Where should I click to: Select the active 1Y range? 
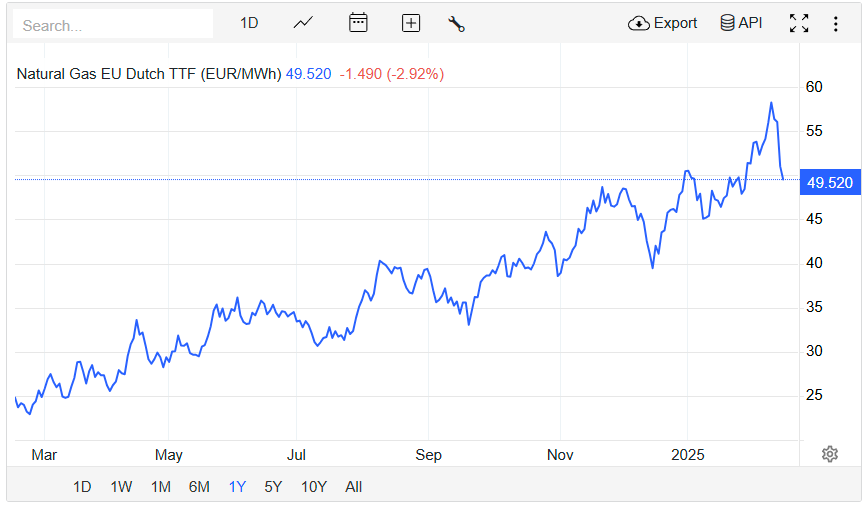pos(237,487)
